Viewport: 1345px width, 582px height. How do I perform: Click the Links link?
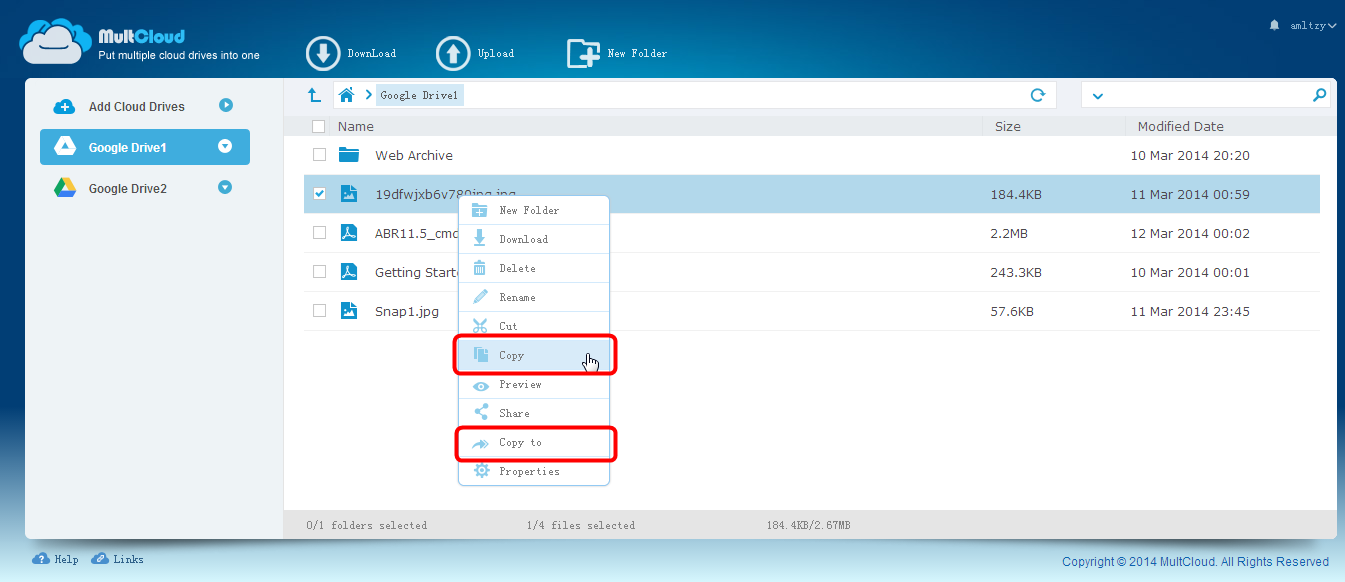(x=128, y=560)
